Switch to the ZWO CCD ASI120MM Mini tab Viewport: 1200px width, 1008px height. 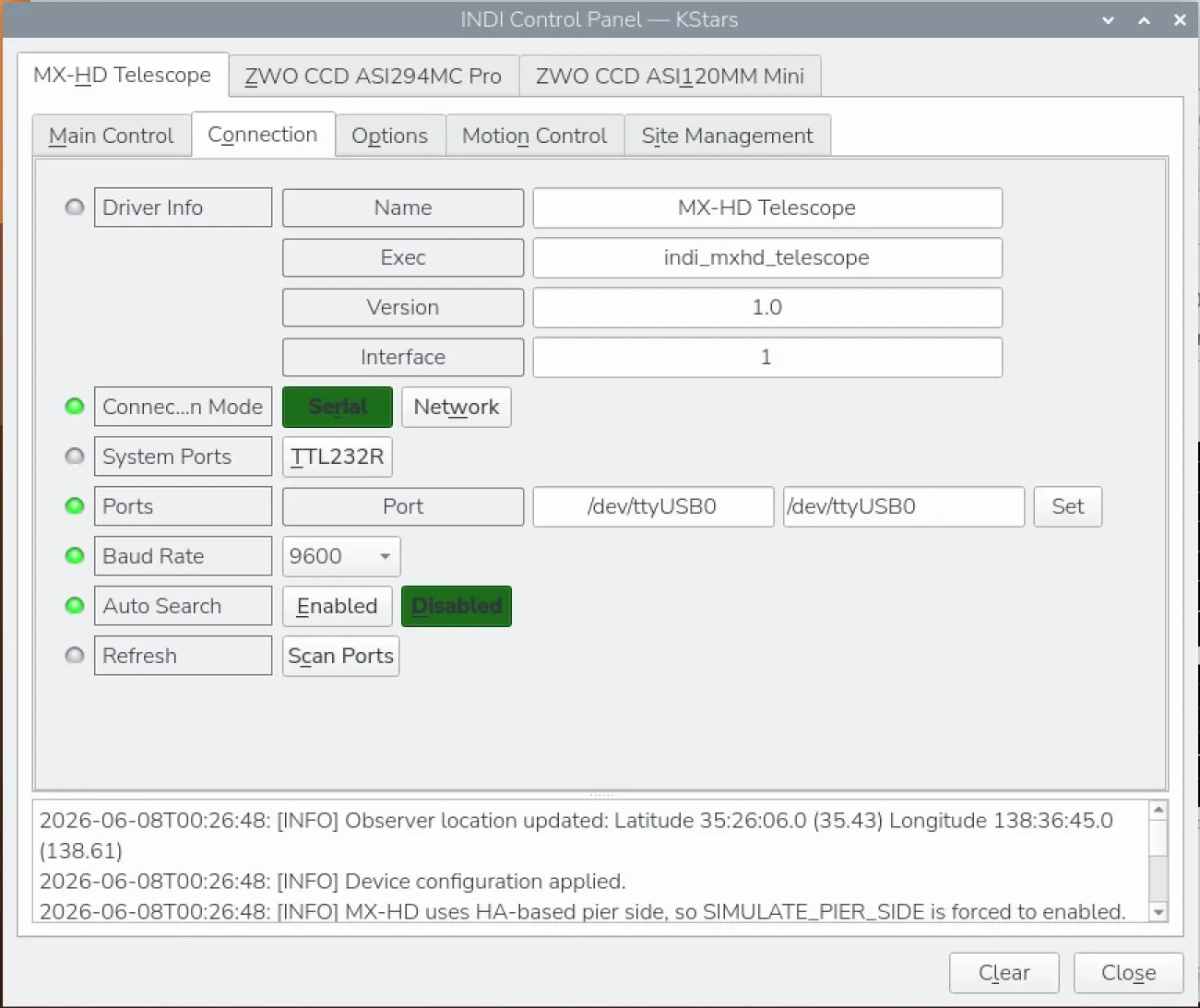pyautogui.click(x=670, y=76)
